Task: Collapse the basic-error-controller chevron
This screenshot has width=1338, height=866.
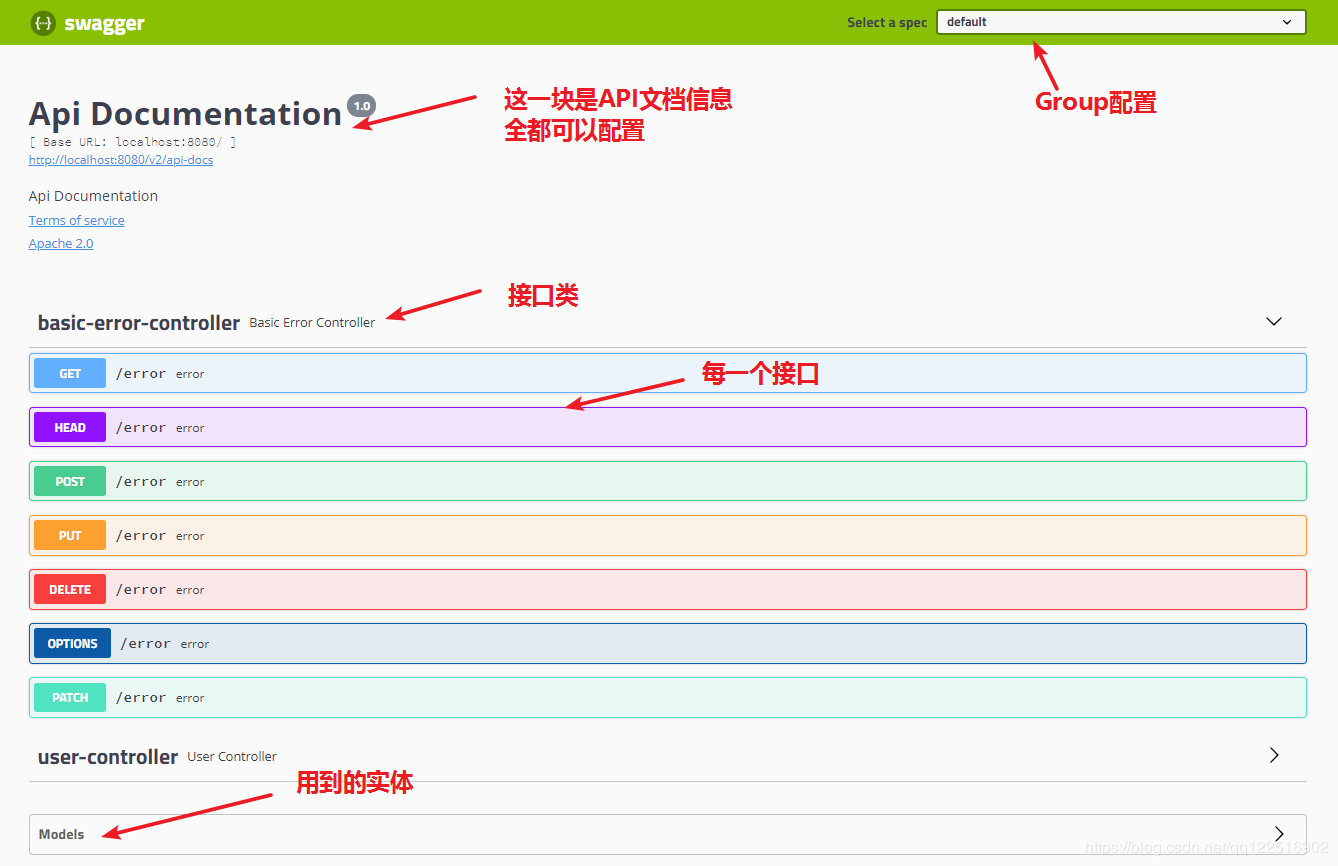Action: 1273,322
